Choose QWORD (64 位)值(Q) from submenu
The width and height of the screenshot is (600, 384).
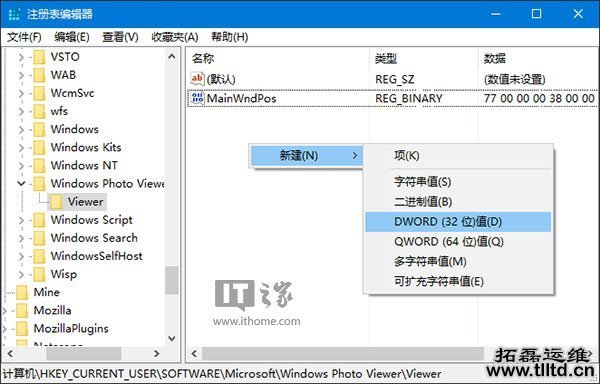[458, 242]
